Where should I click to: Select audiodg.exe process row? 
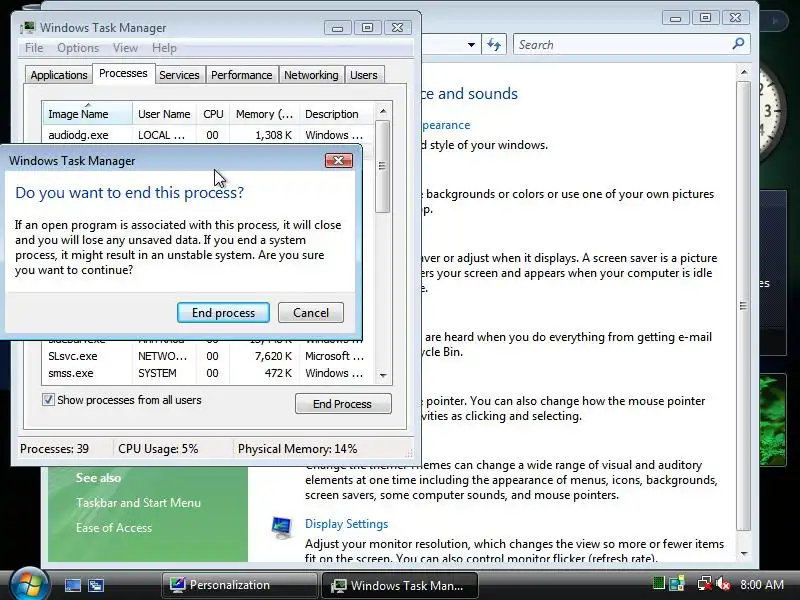click(x=208, y=135)
